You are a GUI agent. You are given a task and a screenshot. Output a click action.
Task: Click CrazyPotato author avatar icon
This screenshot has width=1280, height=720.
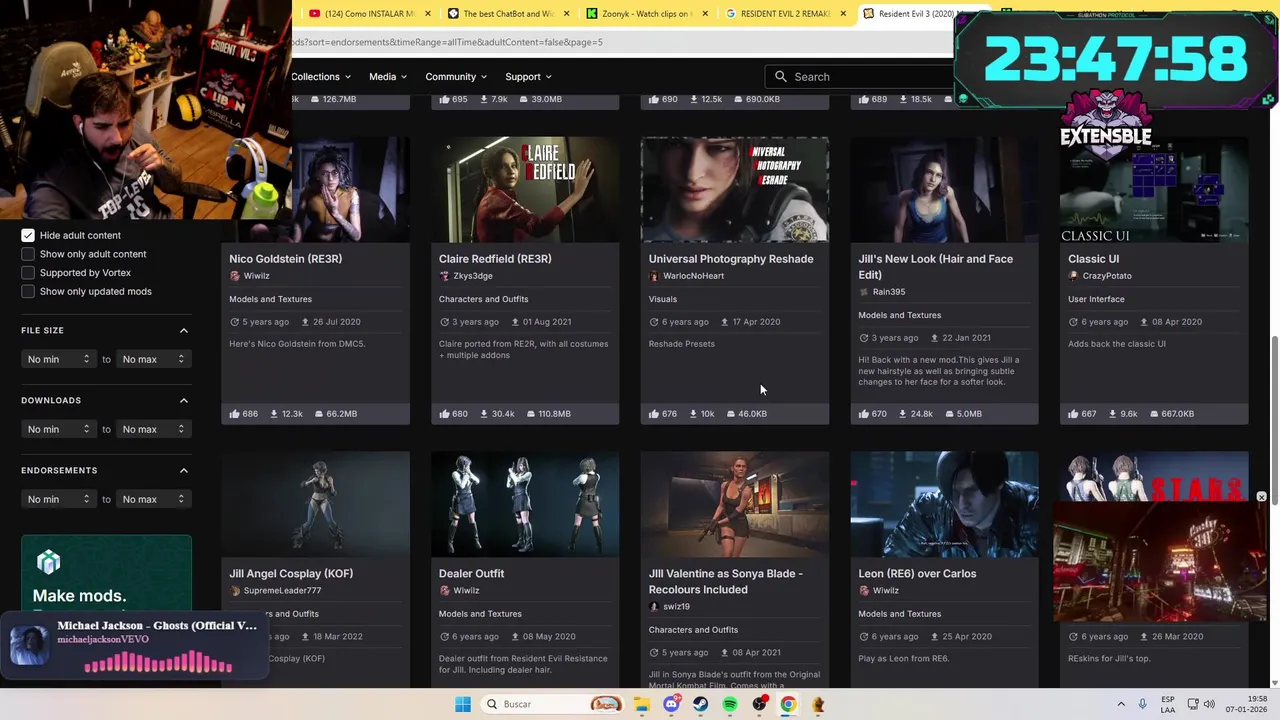[1073, 276]
